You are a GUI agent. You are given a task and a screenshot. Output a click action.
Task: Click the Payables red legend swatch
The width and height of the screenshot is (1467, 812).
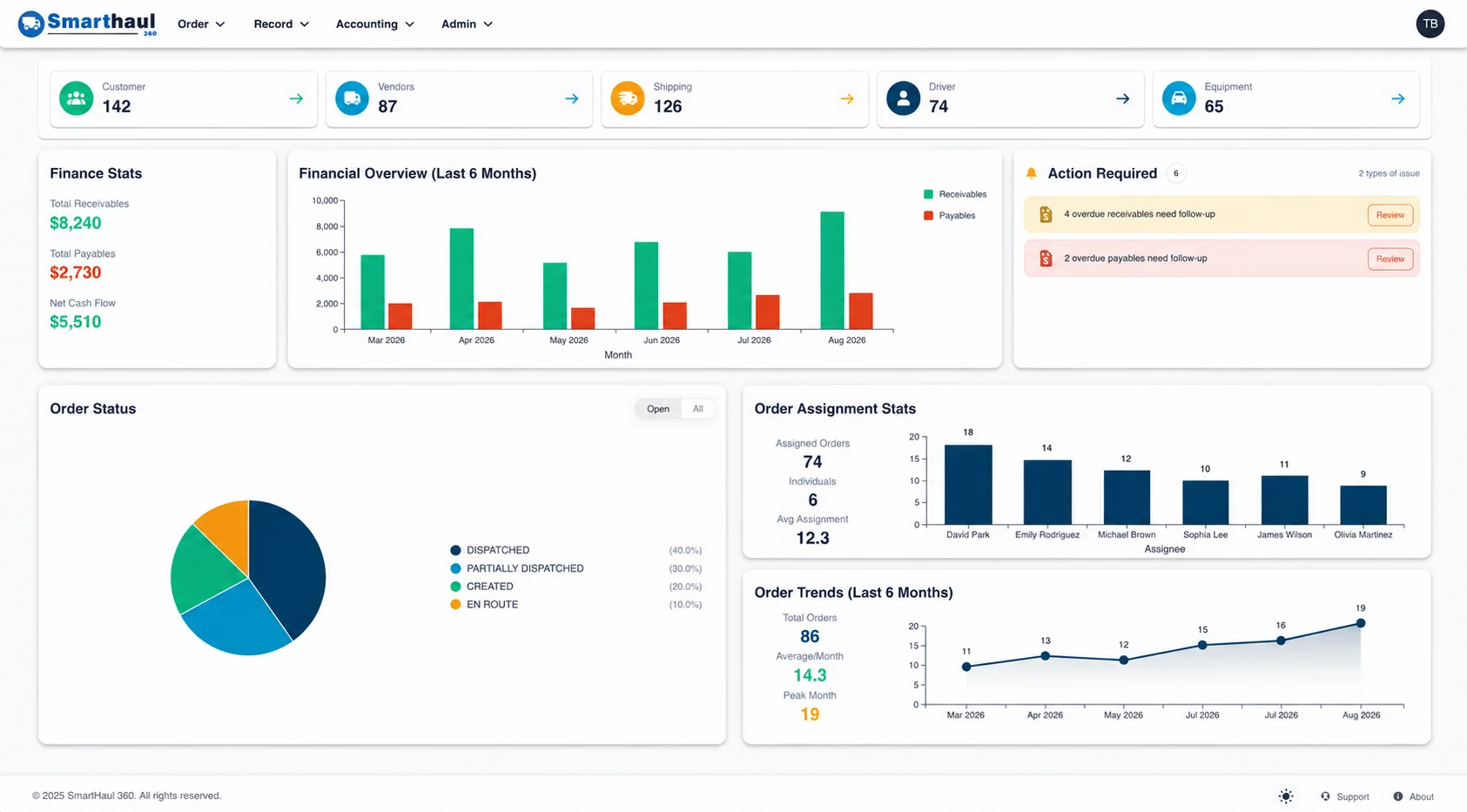pyautogui.click(x=928, y=215)
